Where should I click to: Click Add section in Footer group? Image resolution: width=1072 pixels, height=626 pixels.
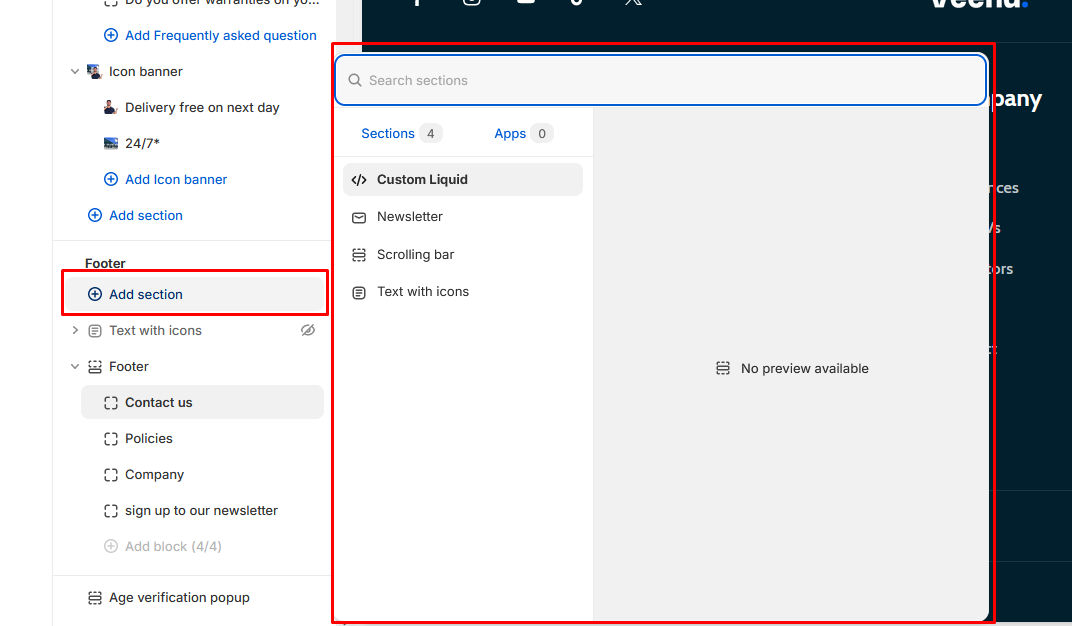146,295
